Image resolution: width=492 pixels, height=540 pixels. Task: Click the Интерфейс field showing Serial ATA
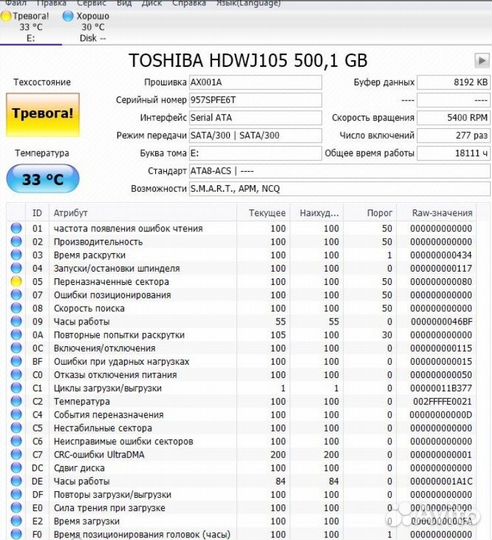coord(255,118)
